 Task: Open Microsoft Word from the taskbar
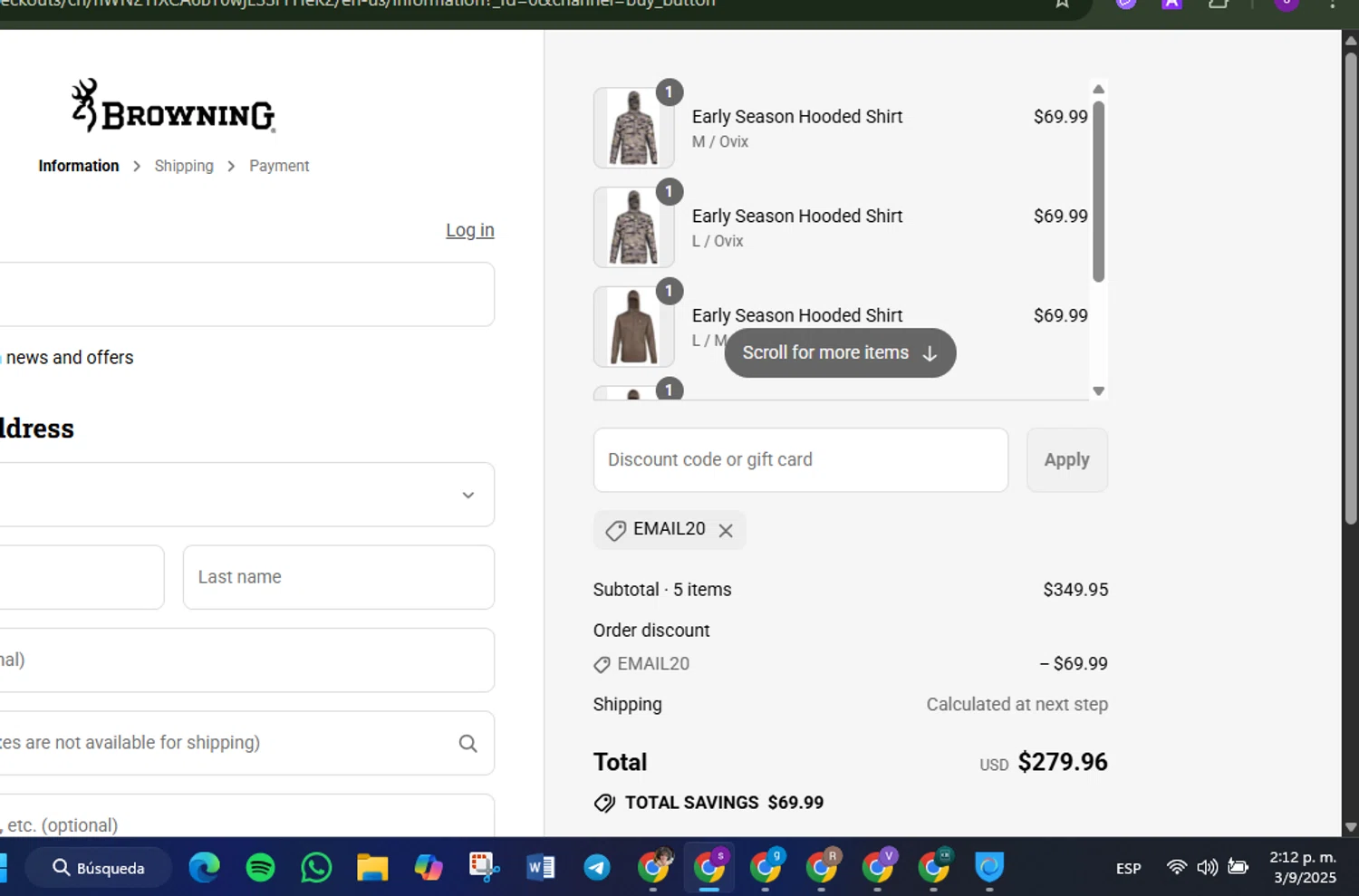541,868
